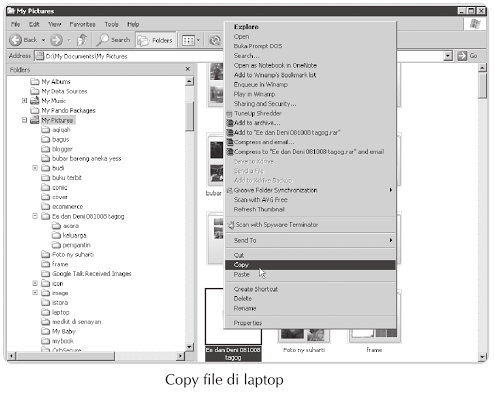Collapse the My Pictures tree node

pos(24,120)
